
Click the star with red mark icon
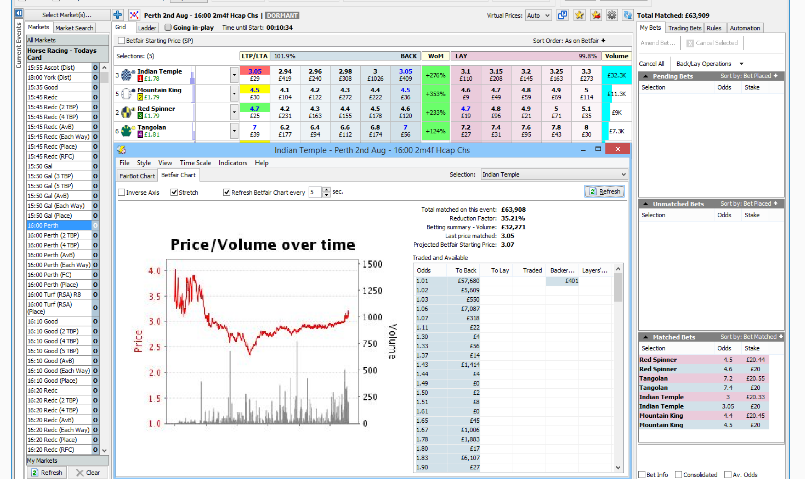point(596,15)
